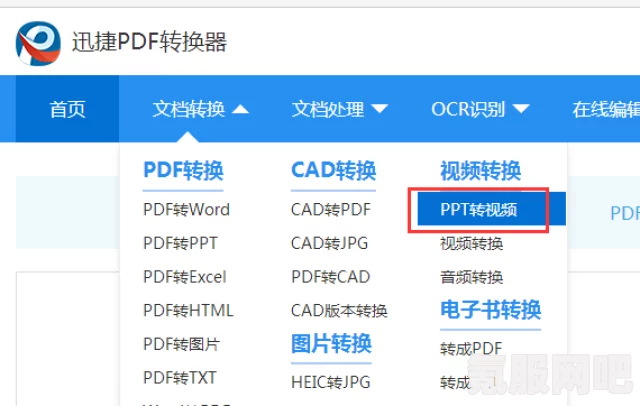The image size is (640, 406).
Task: Collapse the 文档转换 dropdown menu
Action: [200, 109]
